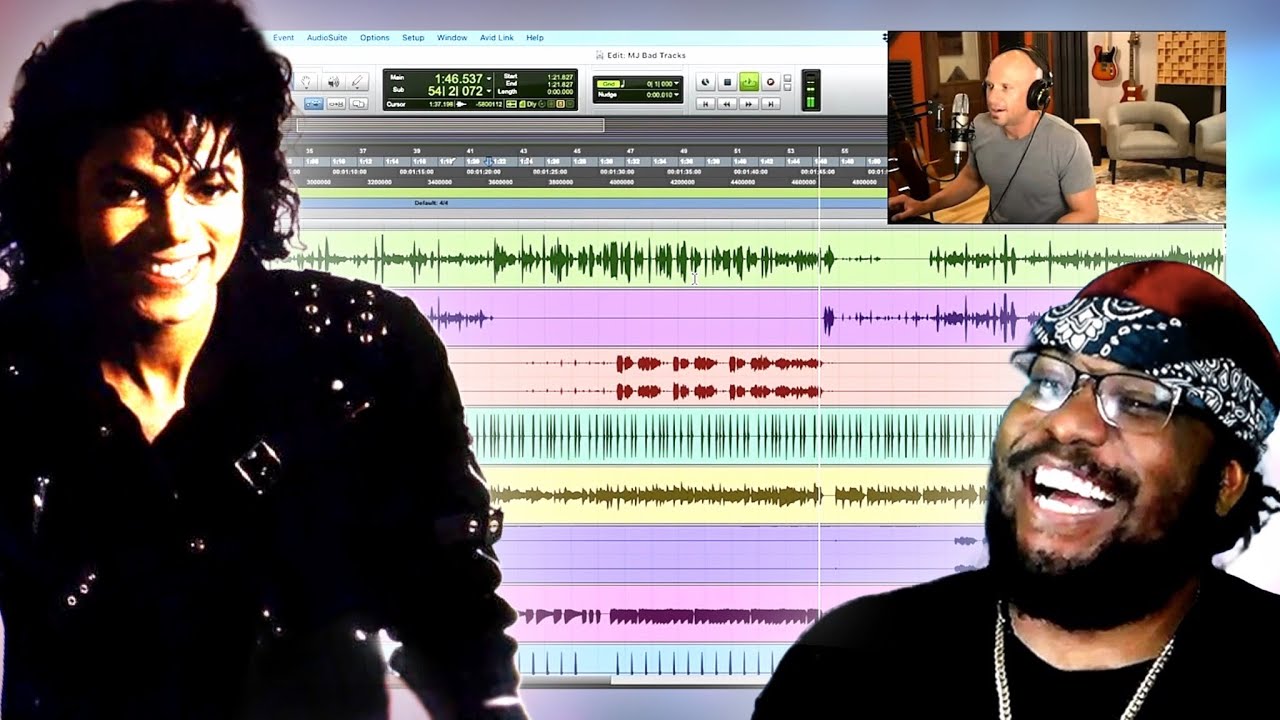
Task: Toggle the button below the Pencil tool
Action: point(359,103)
